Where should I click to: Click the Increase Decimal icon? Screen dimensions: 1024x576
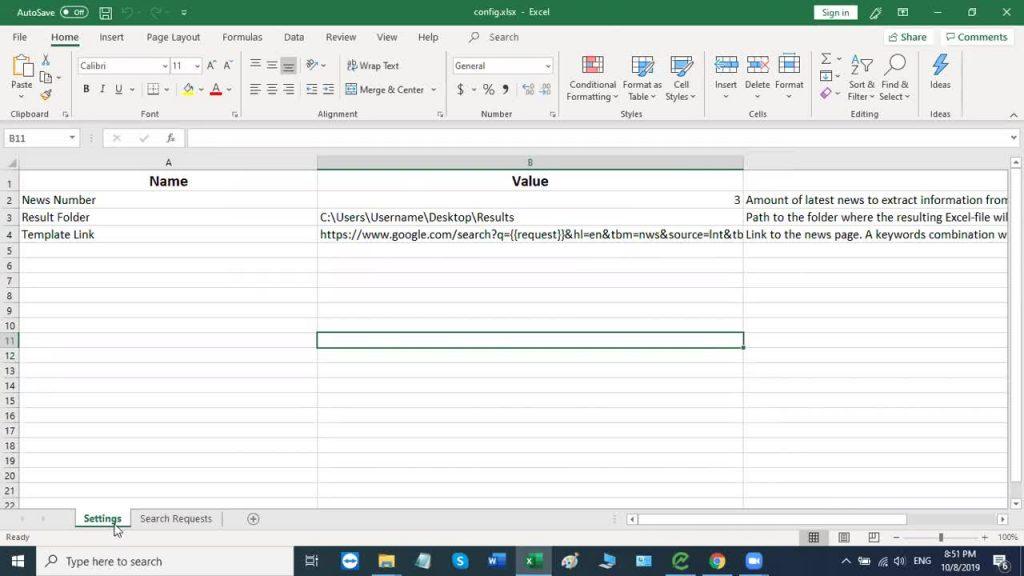click(528, 89)
